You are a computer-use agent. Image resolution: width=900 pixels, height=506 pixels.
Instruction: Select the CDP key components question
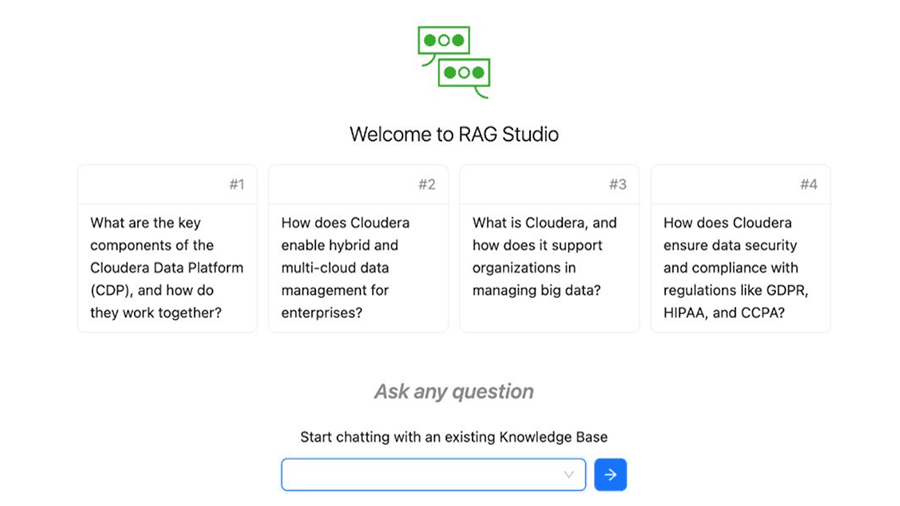coord(167,267)
